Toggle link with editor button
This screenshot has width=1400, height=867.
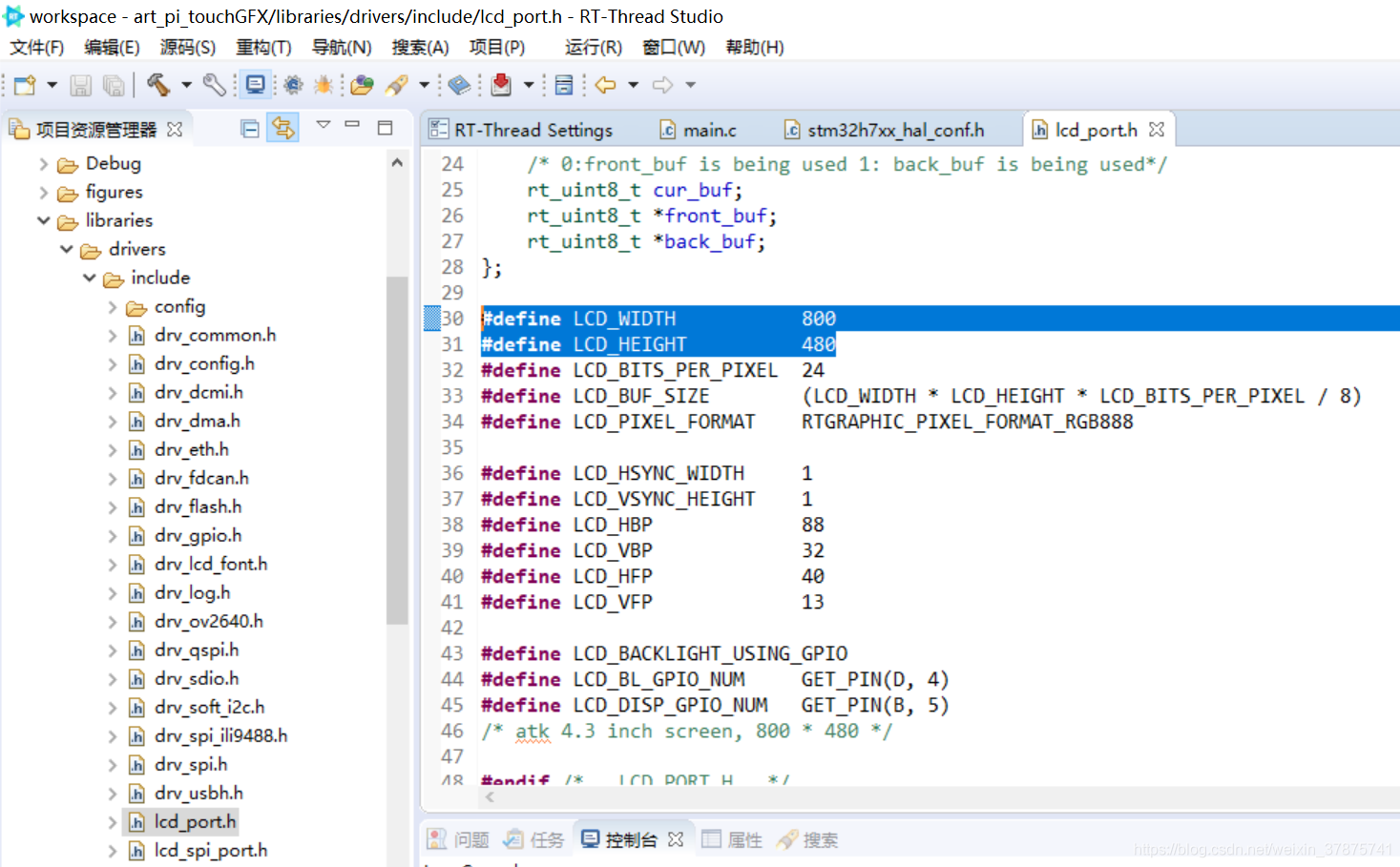pos(283,128)
